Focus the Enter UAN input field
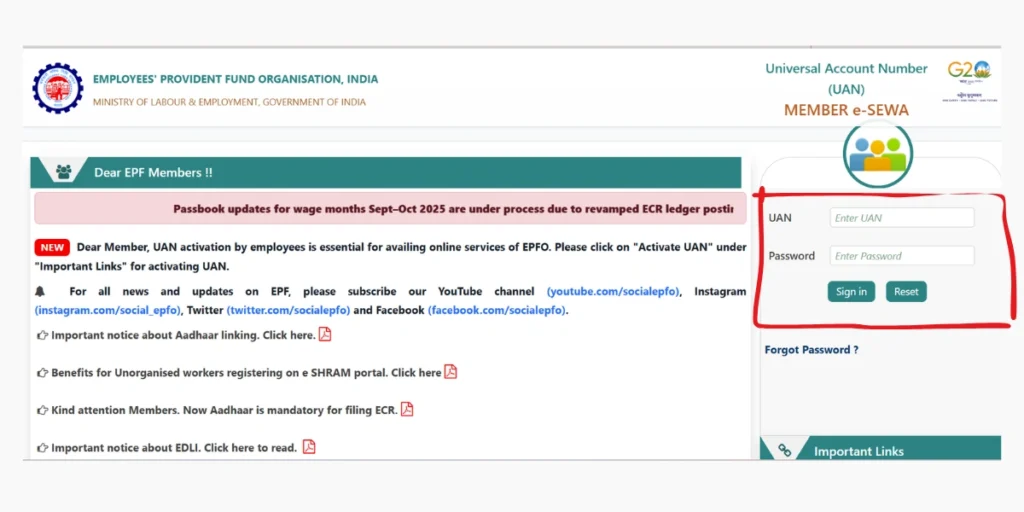The width and height of the screenshot is (1024, 512). [901, 218]
